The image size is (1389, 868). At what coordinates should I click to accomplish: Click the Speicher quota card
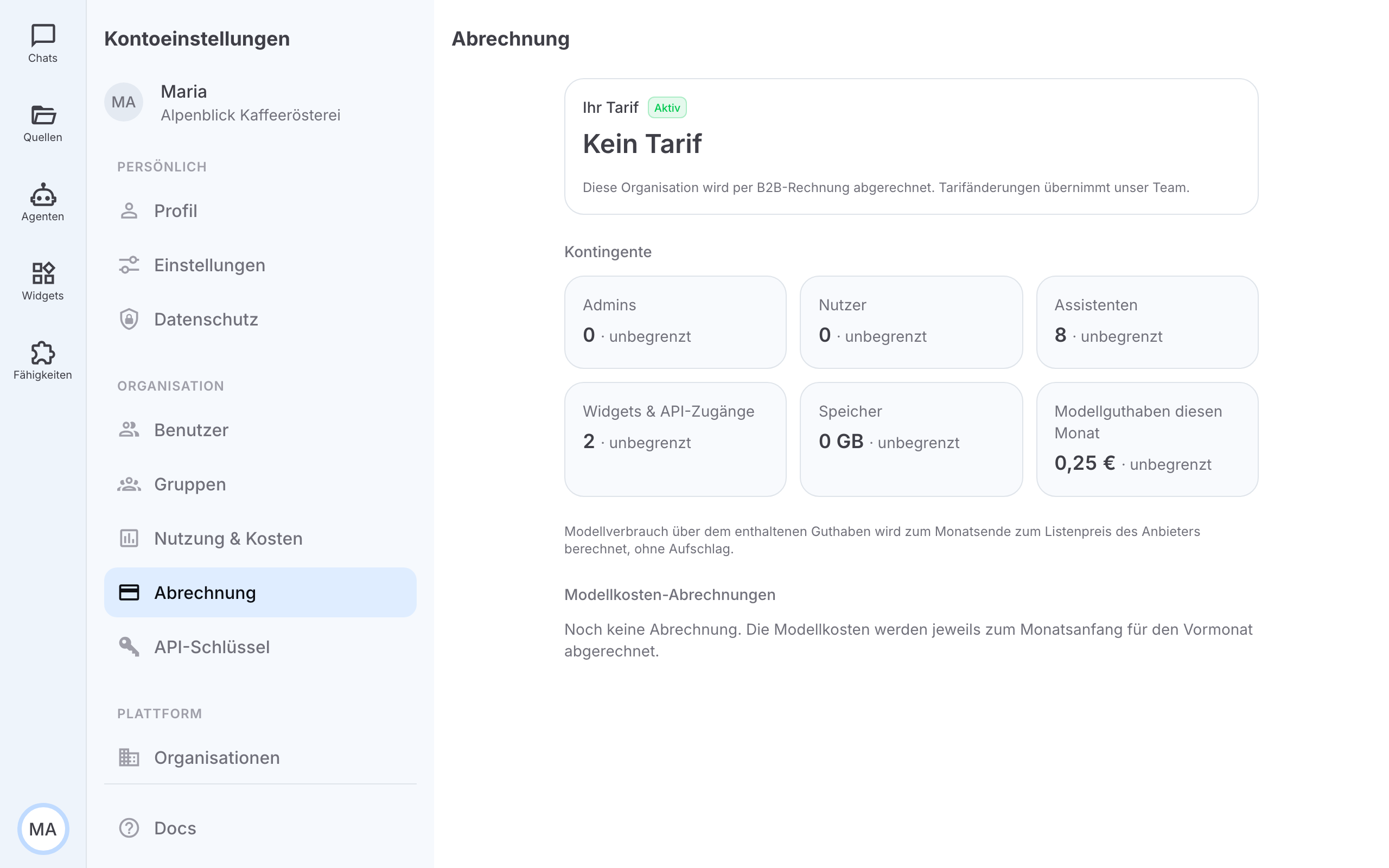click(x=911, y=439)
